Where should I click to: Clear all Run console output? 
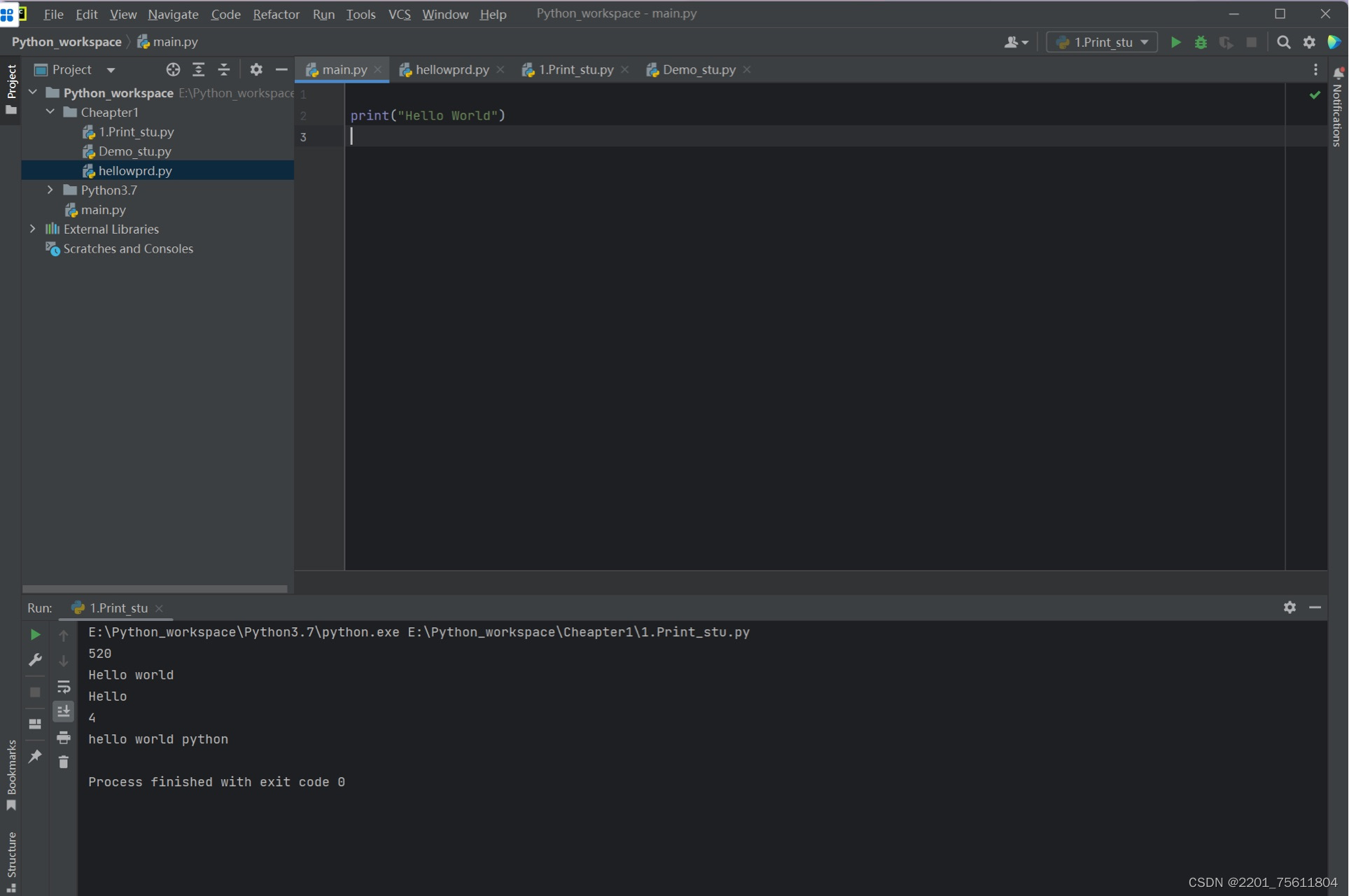(x=64, y=762)
